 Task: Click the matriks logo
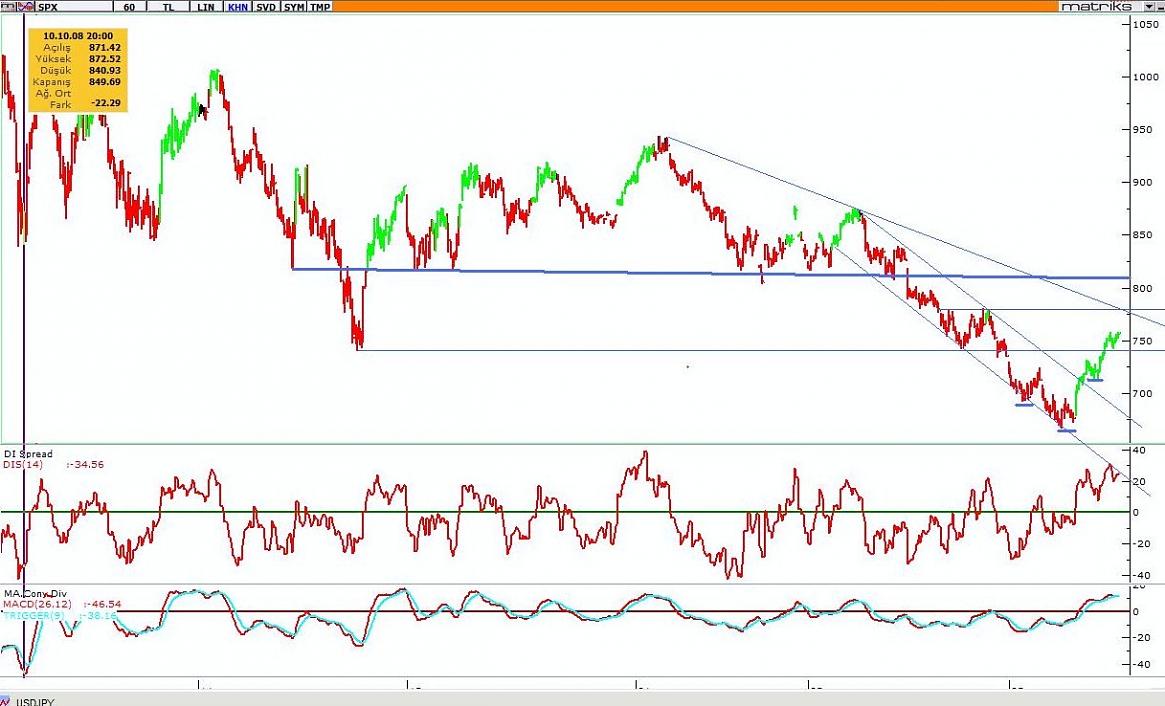[1097, 6]
